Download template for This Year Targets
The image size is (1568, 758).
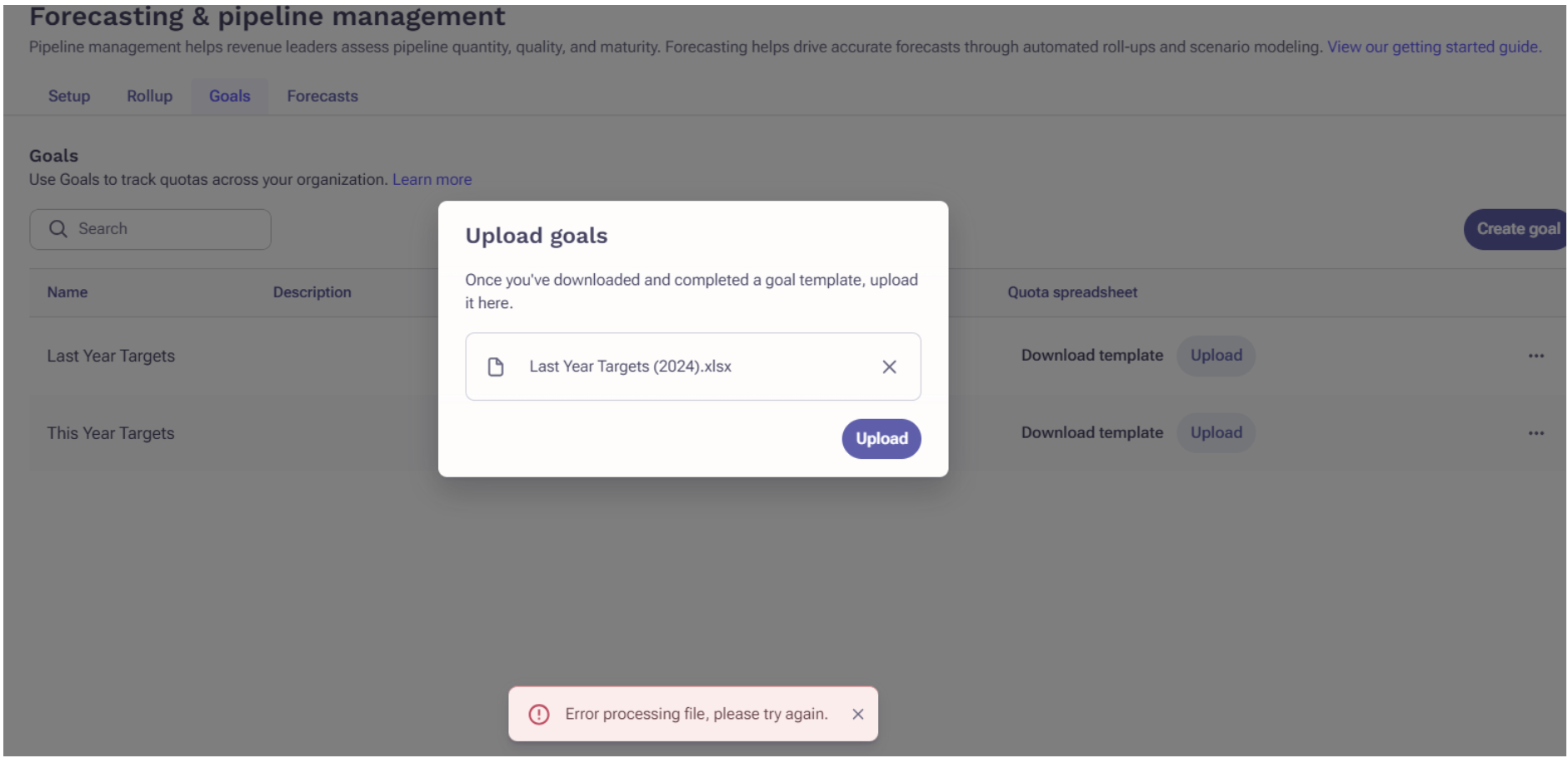pyautogui.click(x=1092, y=433)
